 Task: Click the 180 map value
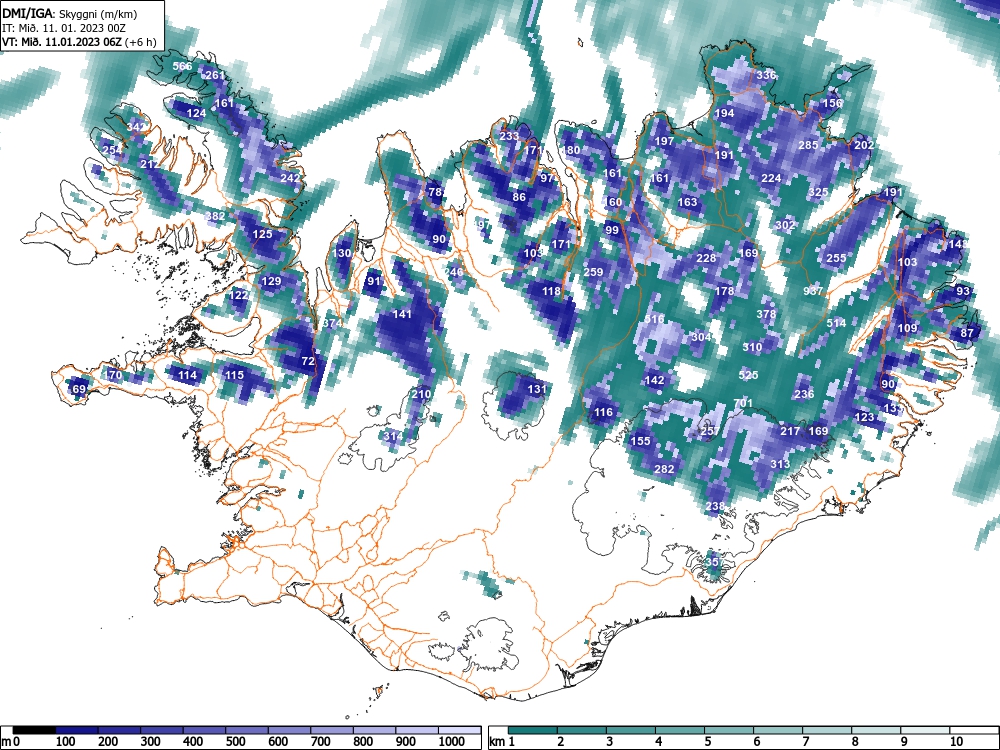570,151
